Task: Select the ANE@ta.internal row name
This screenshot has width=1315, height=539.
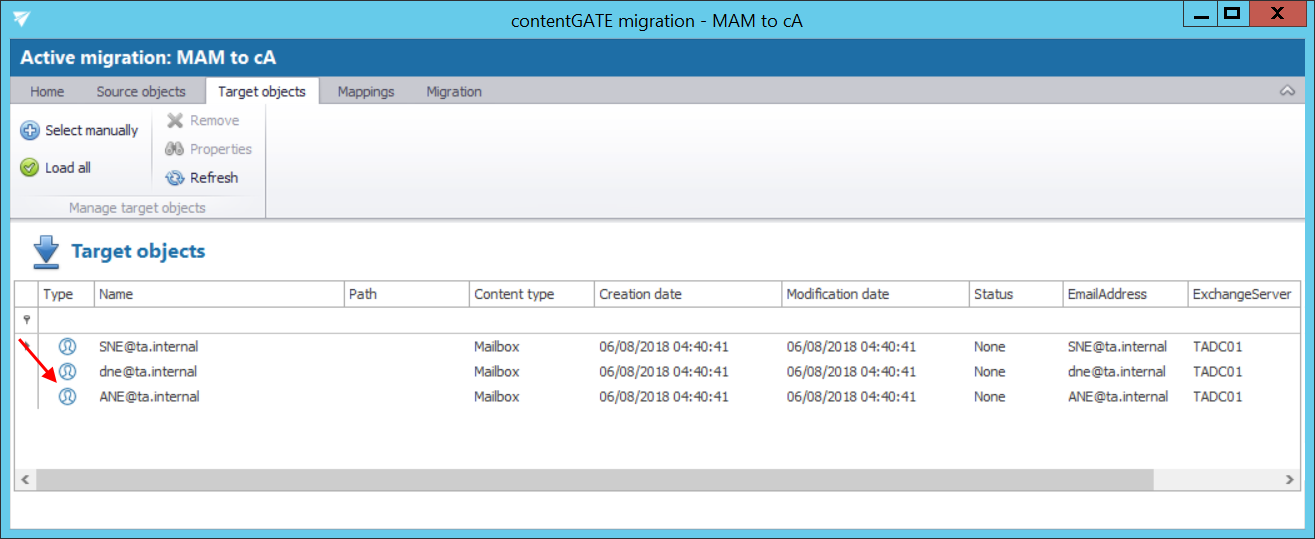Action: coord(149,396)
